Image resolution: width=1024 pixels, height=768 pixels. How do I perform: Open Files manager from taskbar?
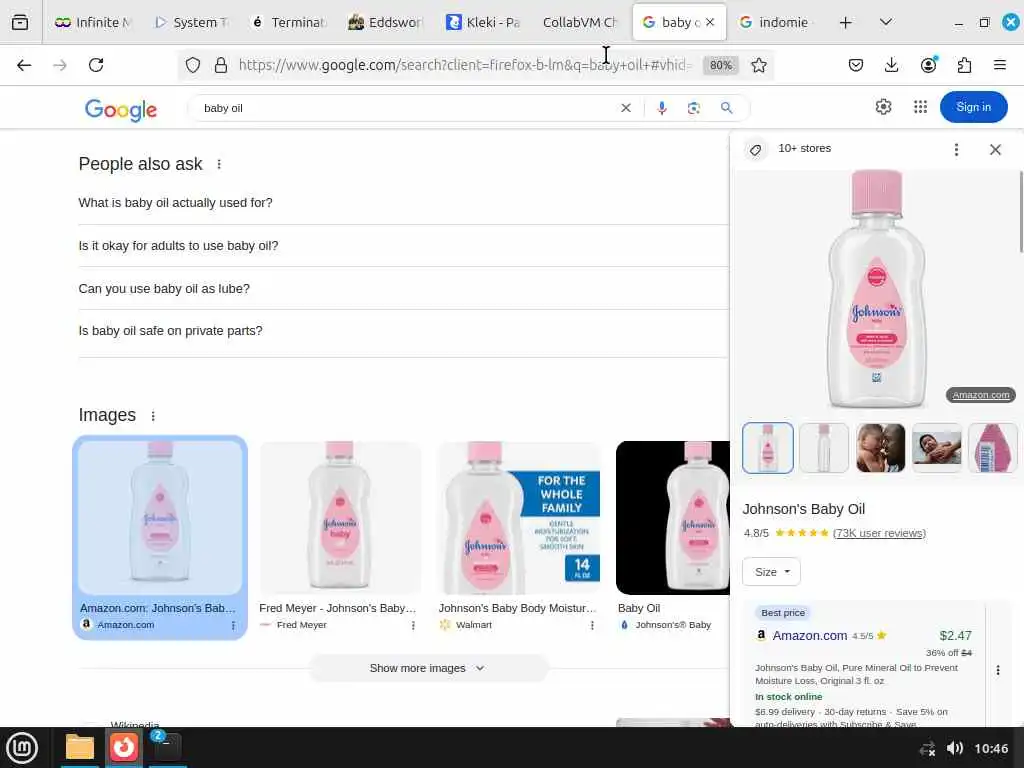pyautogui.click(x=80, y=748)
